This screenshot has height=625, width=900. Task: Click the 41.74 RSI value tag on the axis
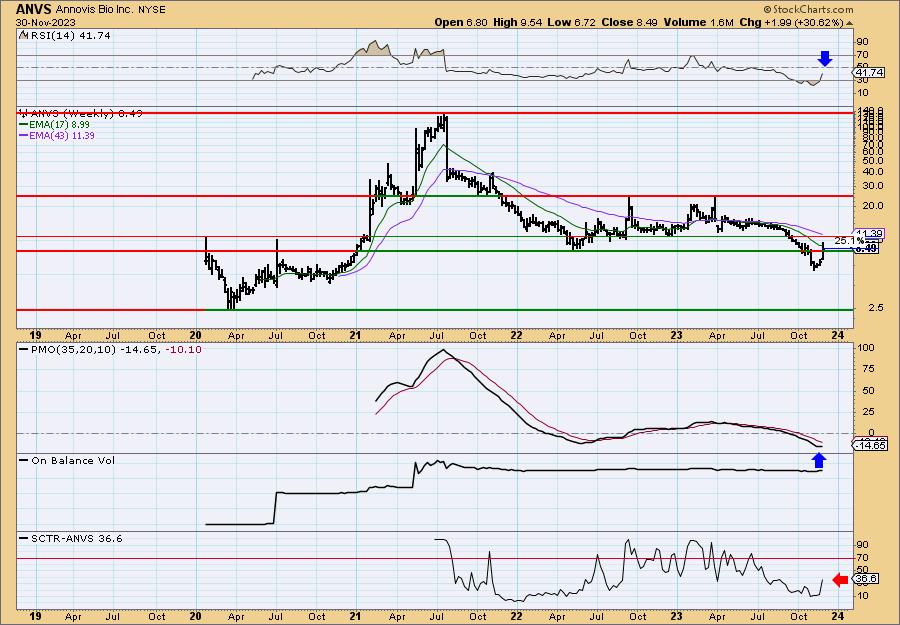(869, 73)
